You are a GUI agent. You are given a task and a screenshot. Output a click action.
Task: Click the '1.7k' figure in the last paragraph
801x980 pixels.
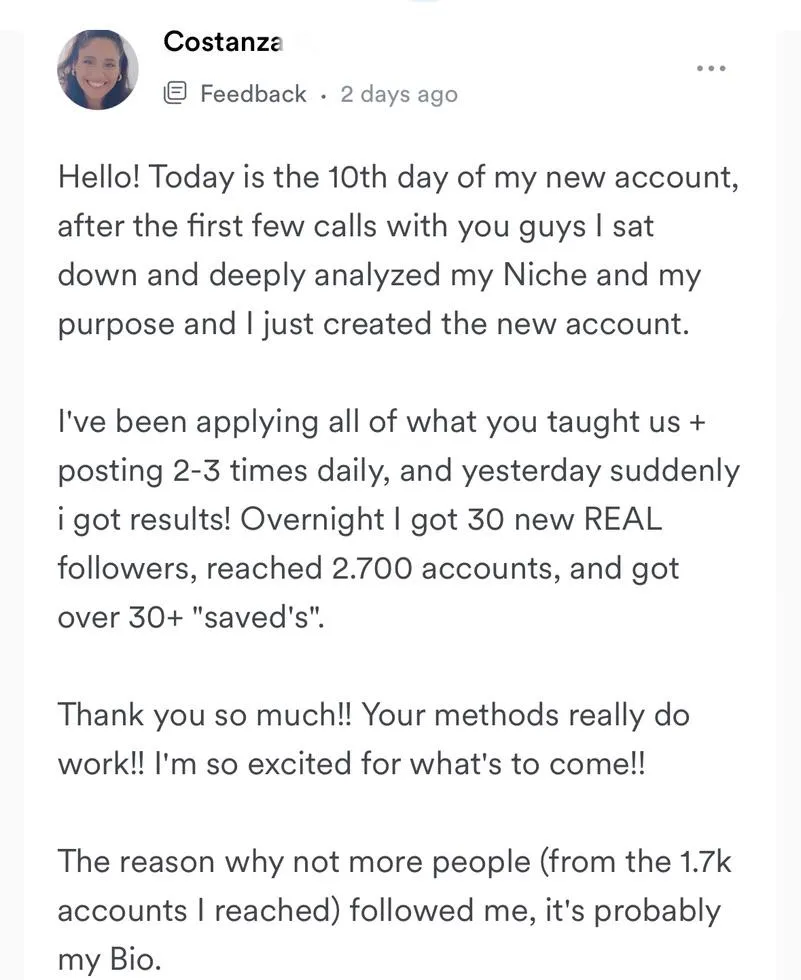(x=704, y=861)
